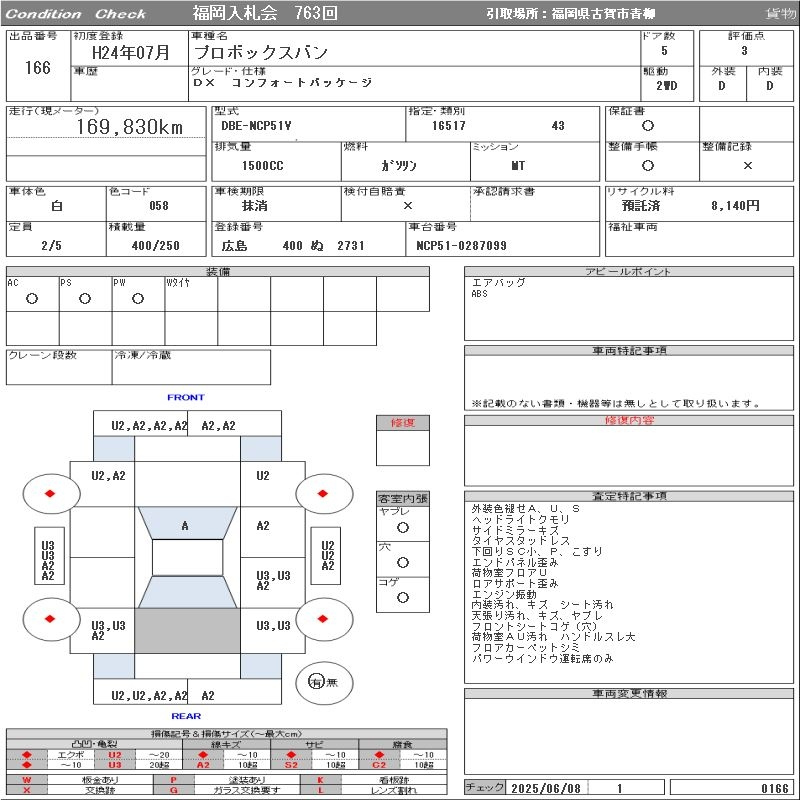Screen dimensions: 800x800
Task: Click the exterior grade D under 外装
Action: coord(721,85)
